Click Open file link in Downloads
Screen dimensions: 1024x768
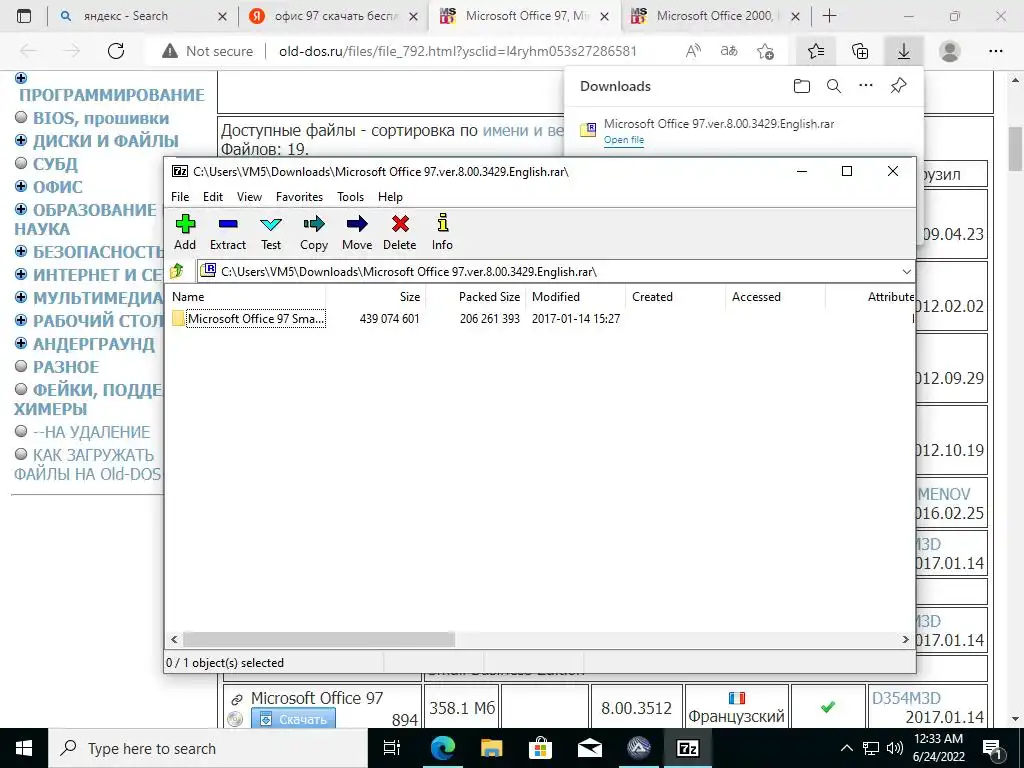(624, 140)
